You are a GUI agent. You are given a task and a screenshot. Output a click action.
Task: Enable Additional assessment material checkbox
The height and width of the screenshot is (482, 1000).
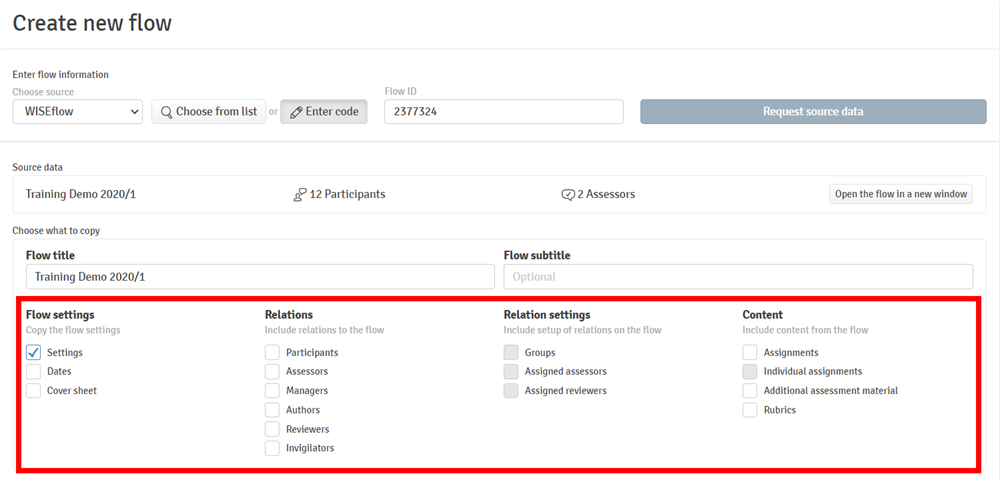tap(750, 391)
